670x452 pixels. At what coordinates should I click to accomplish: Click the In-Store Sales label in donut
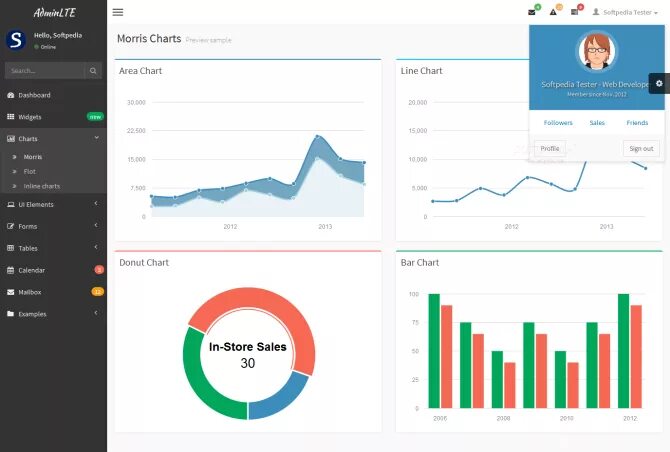pos(248,346)
